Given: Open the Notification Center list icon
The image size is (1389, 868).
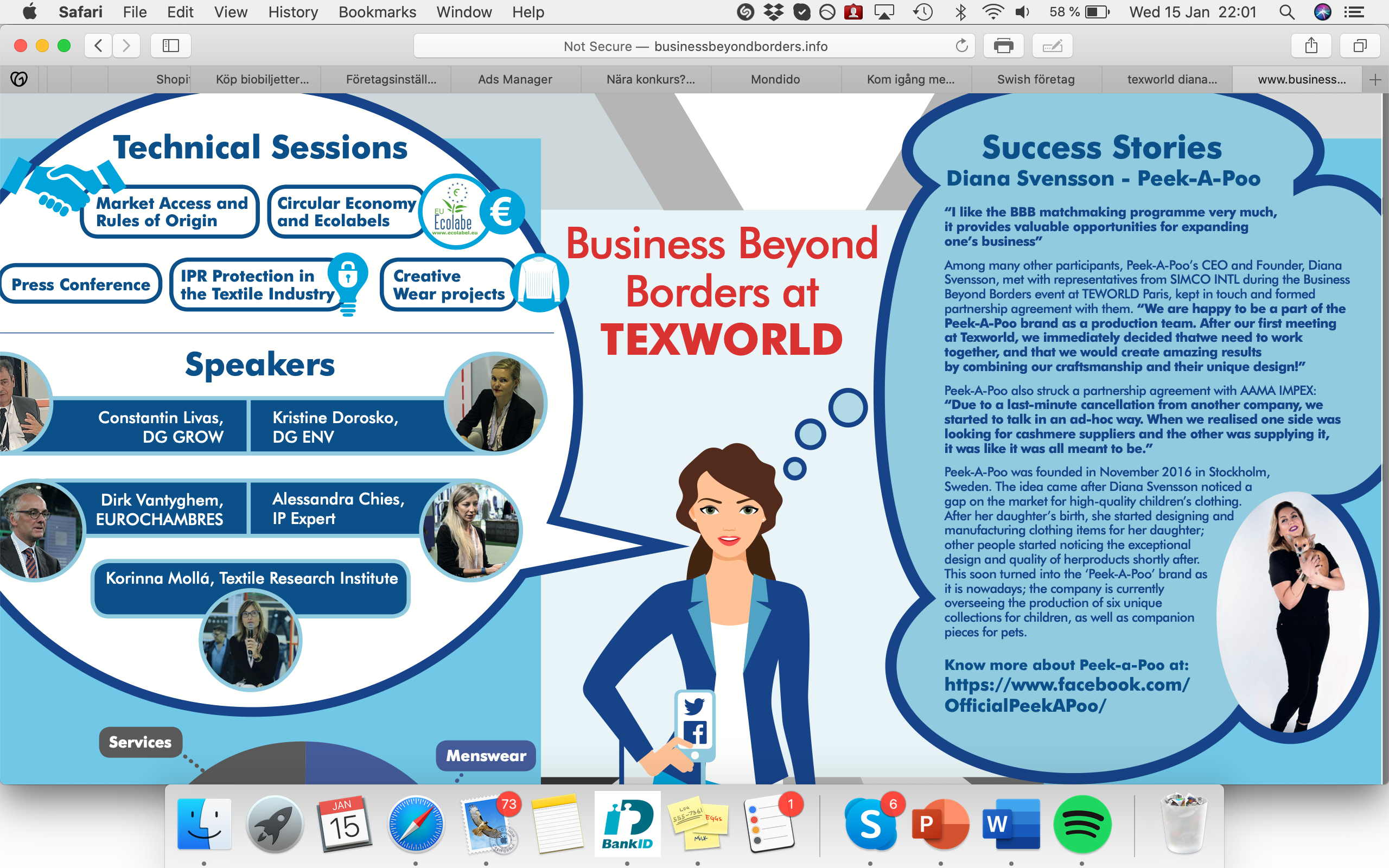Looking at the screenshot, I should click(x=1354, y=12).
